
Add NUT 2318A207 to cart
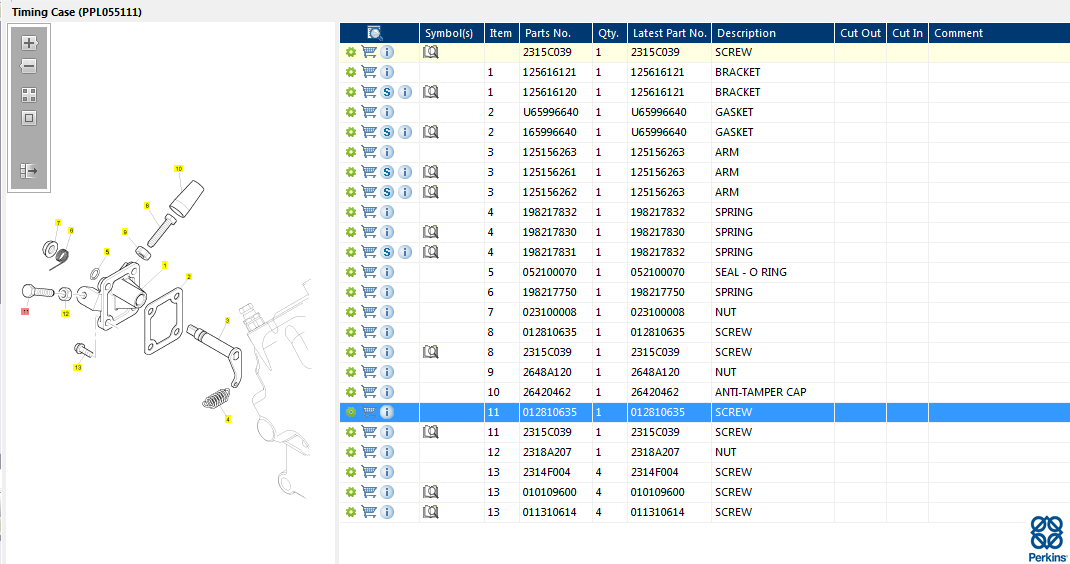click(369, 452)
